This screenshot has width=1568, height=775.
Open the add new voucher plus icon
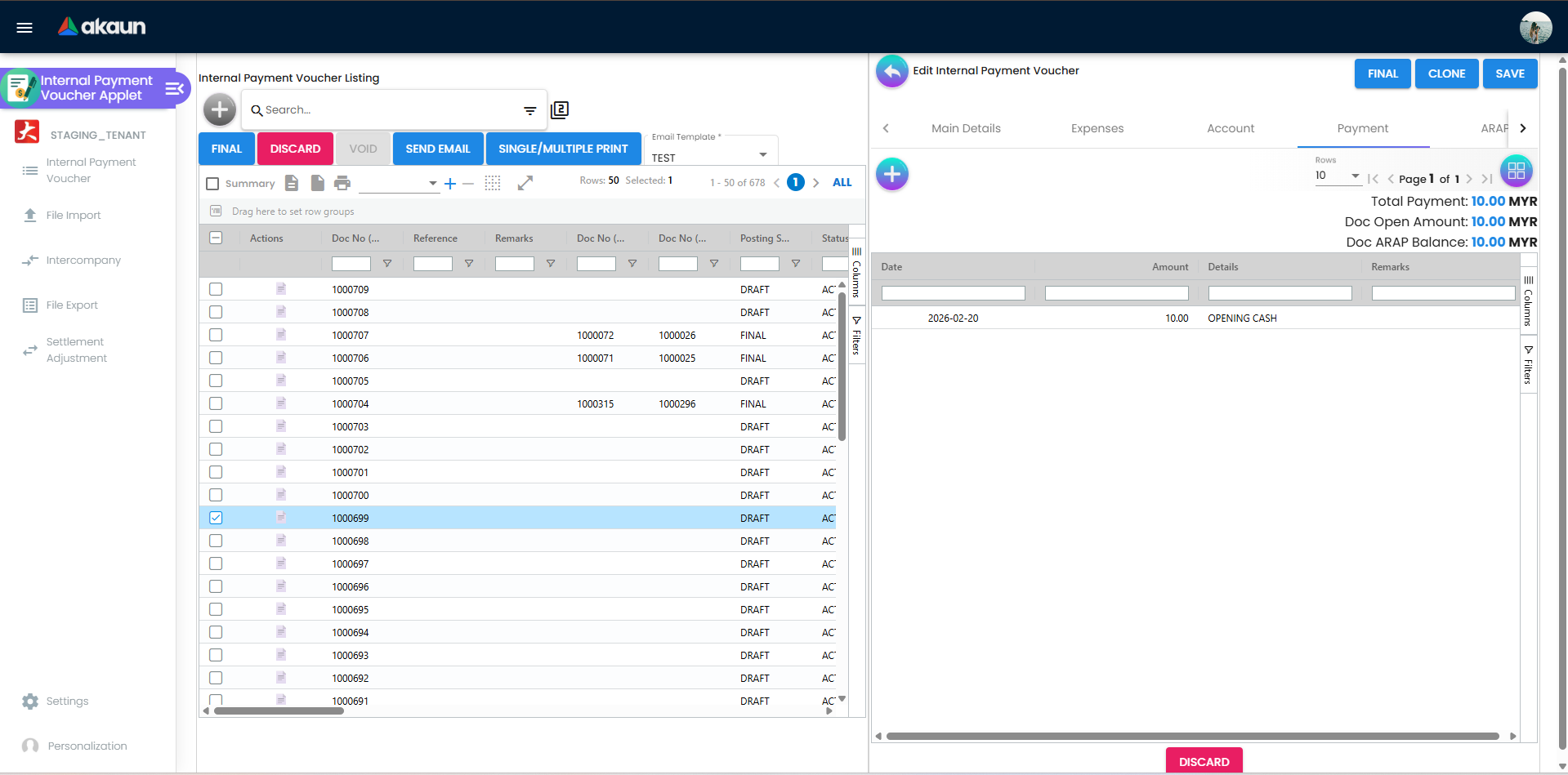click(x=219, y=109)
